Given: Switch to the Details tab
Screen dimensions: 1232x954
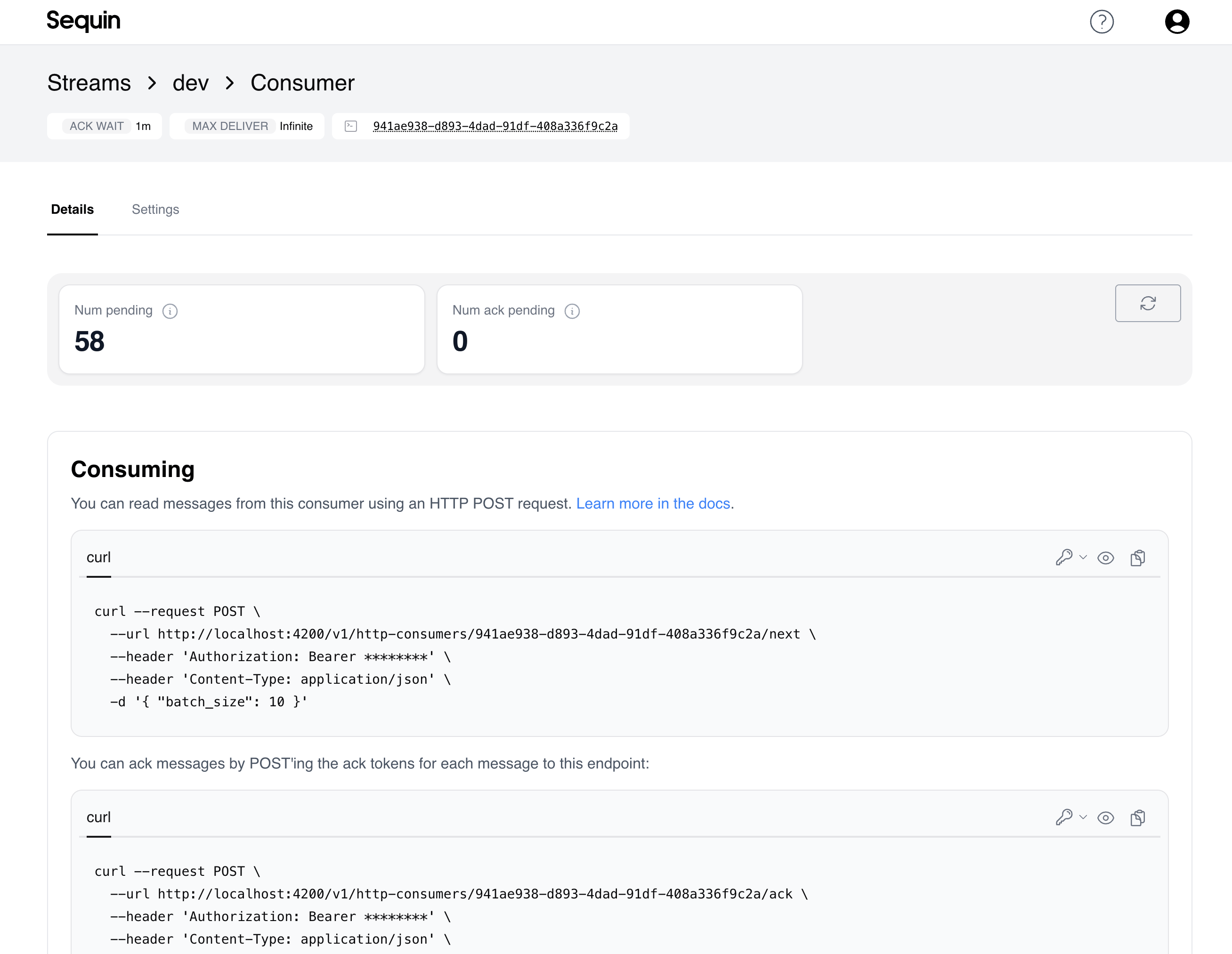Looking at the screenshot, I should (72, 210).
